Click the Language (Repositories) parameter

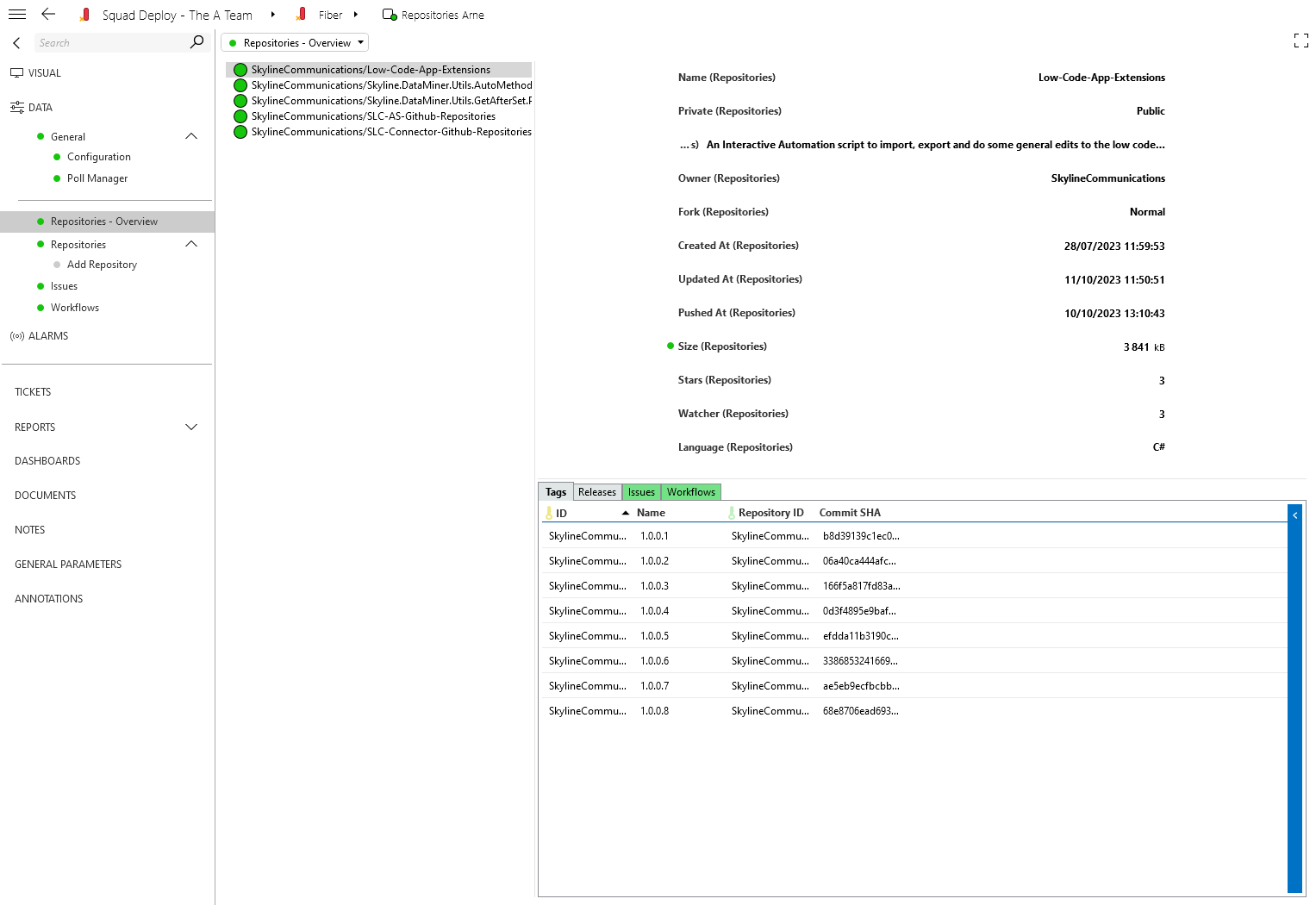click(x=735, y=447)
